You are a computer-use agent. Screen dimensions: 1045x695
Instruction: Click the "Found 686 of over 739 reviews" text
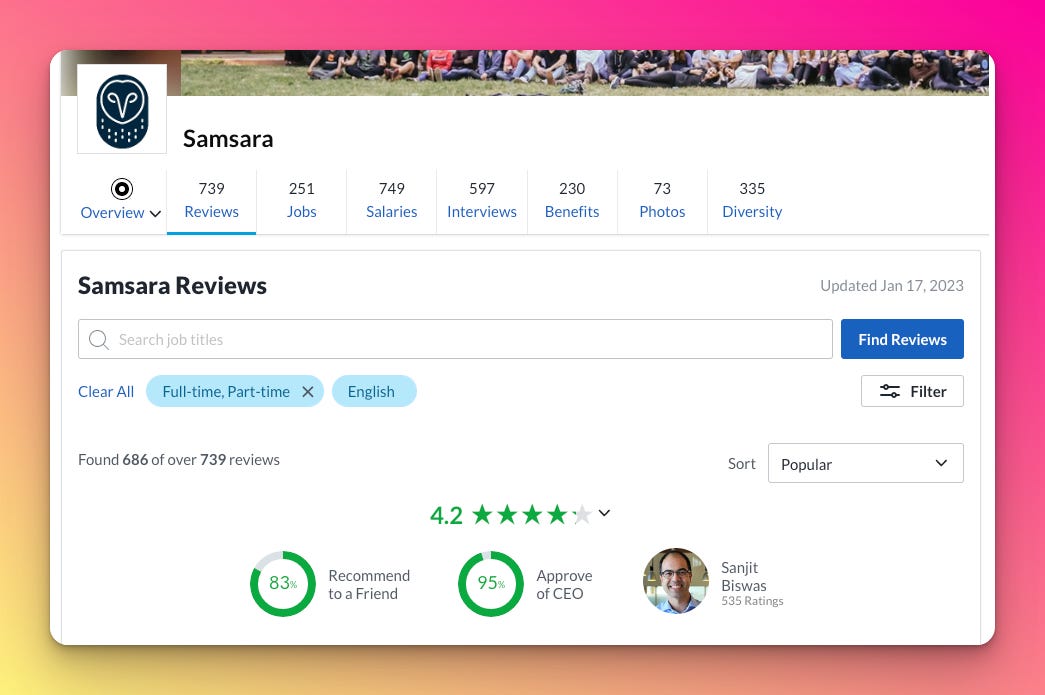[x=179, y=460]
